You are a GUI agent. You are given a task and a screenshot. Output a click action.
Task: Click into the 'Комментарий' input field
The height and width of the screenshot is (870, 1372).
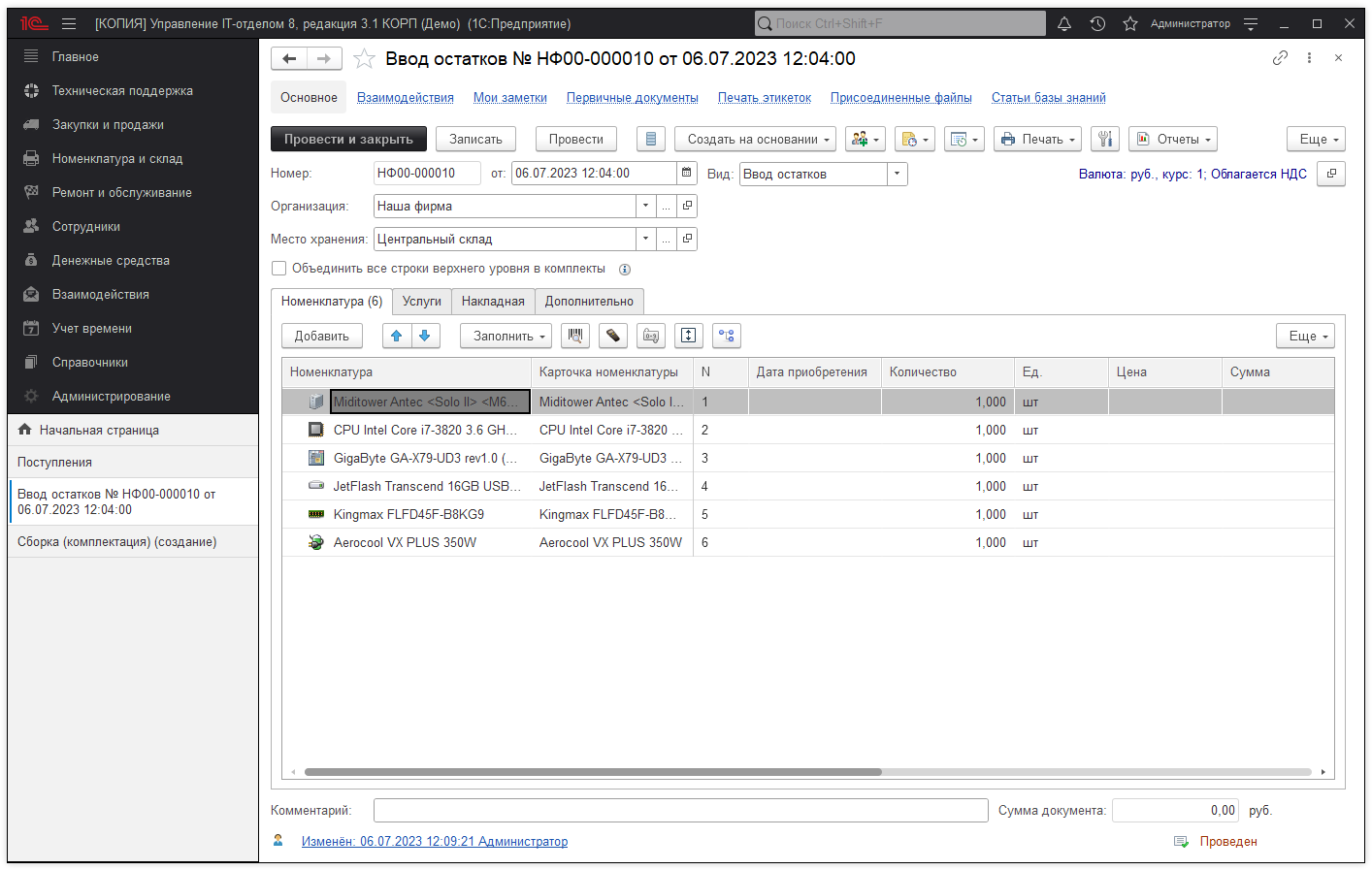[680, 811]
